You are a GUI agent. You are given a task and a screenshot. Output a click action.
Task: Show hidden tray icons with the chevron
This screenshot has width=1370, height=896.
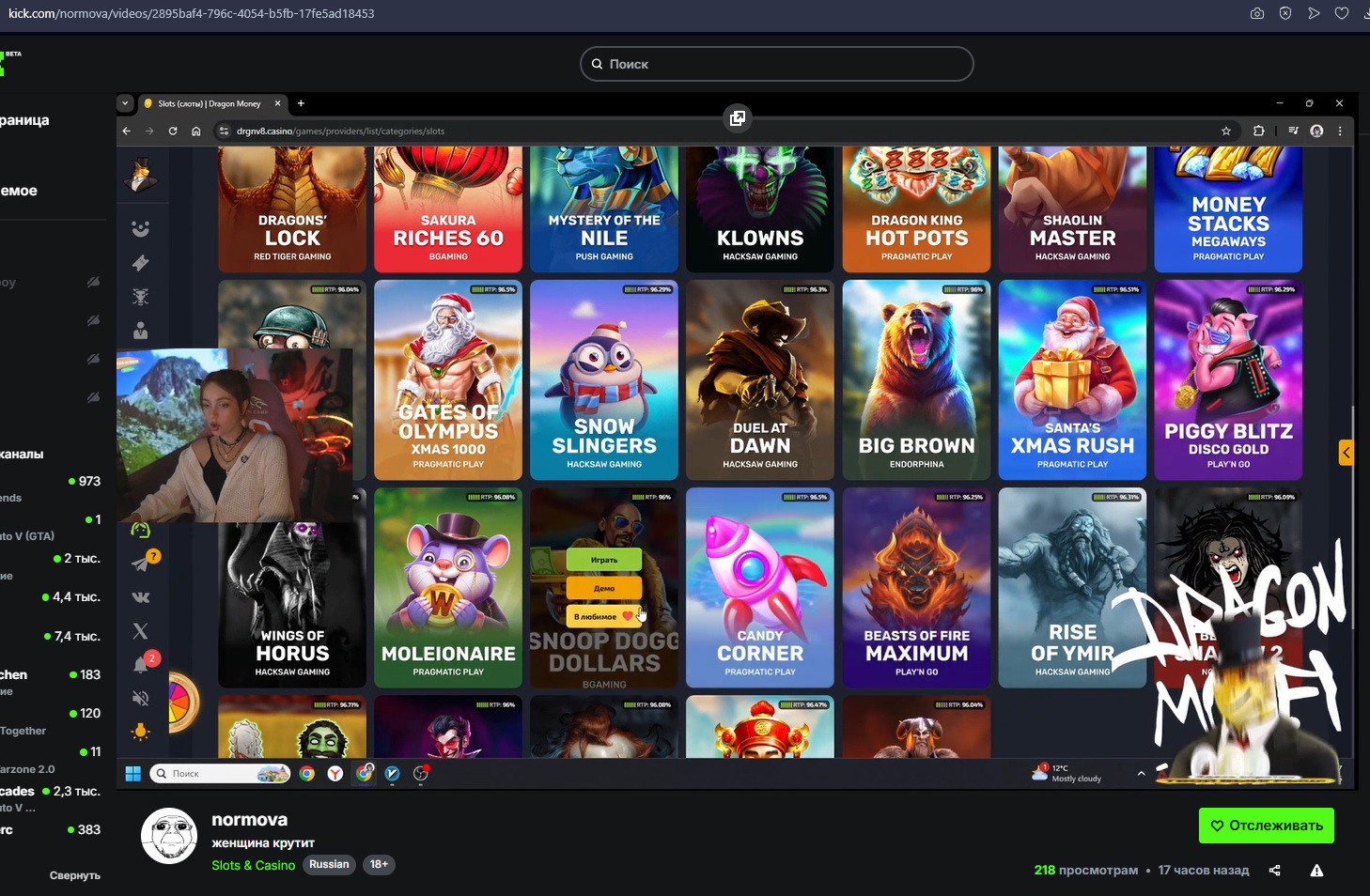click(x=1141, y=773)
